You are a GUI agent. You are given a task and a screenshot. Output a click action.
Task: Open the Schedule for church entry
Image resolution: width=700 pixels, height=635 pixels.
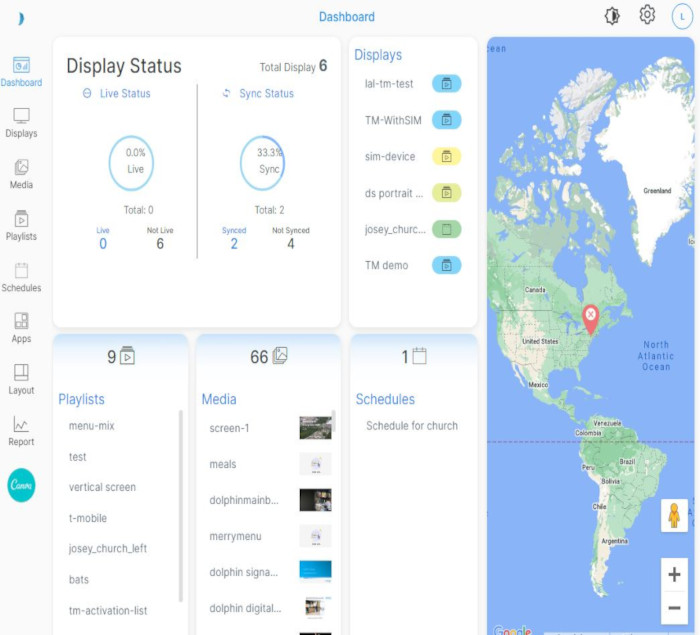tap(411, 426)
